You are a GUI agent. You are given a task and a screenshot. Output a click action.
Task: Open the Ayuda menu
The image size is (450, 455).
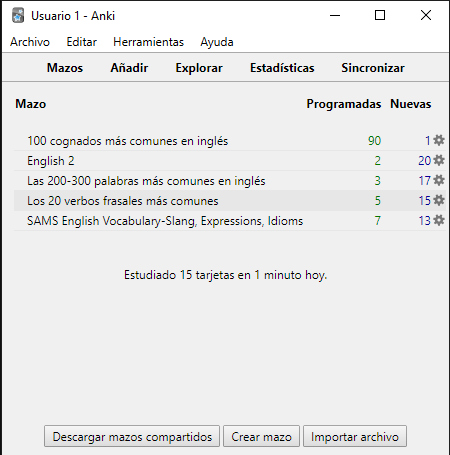click(217, 42)
